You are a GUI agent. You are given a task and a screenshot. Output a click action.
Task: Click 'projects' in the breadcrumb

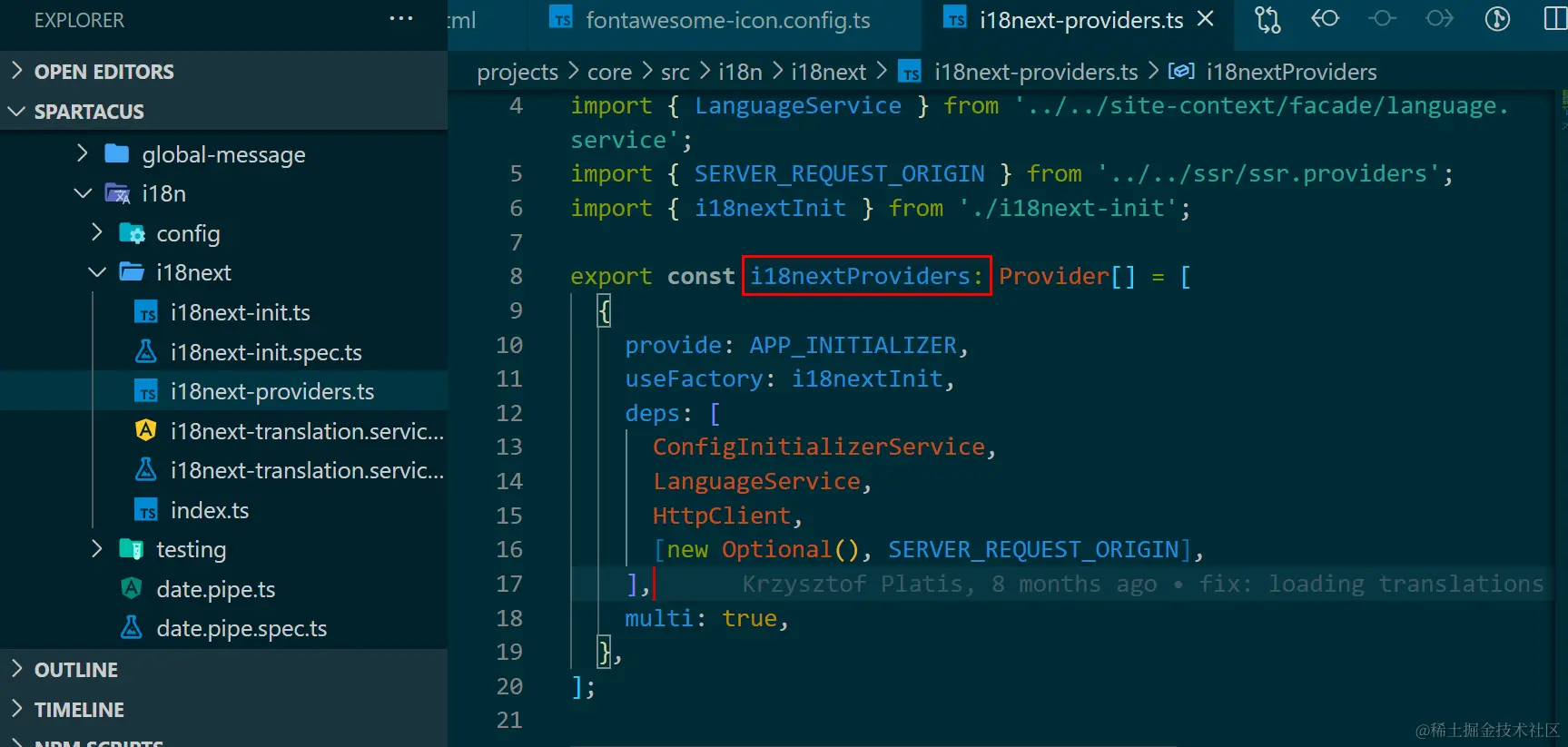518,72
